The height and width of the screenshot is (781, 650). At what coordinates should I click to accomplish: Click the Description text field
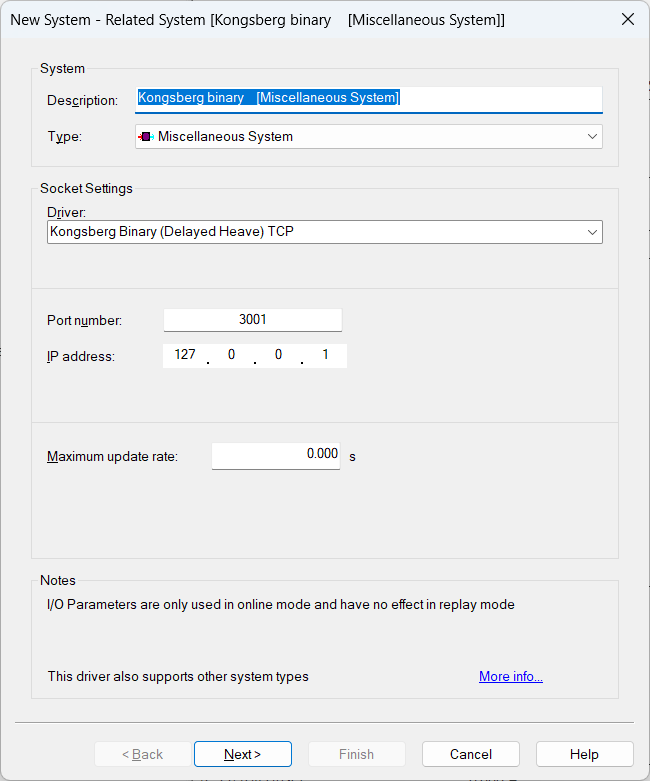tap(369, 99)
